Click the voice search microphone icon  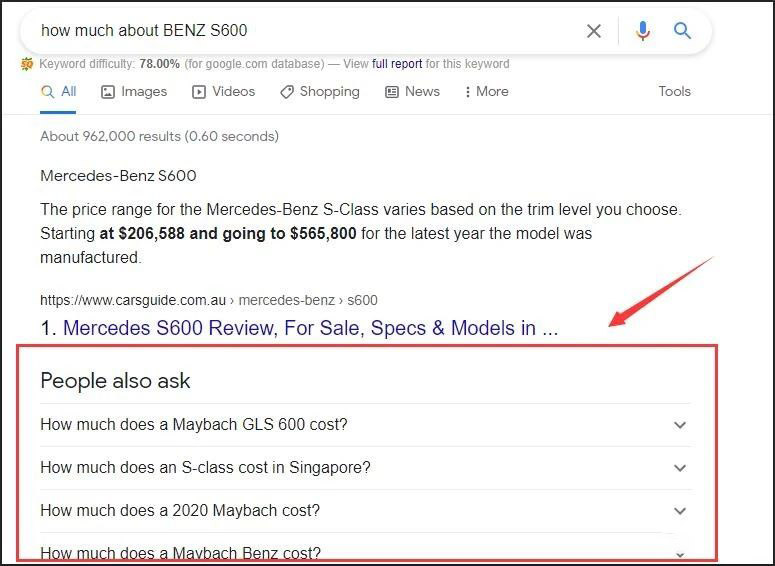642,31
